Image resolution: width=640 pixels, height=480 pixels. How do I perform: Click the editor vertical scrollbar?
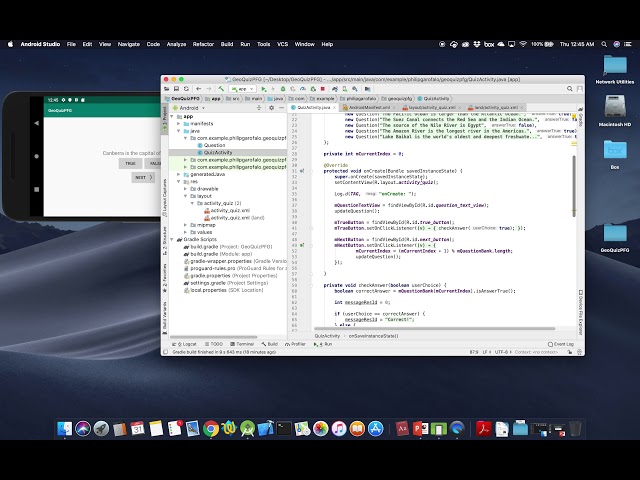(x=574, y=186)
